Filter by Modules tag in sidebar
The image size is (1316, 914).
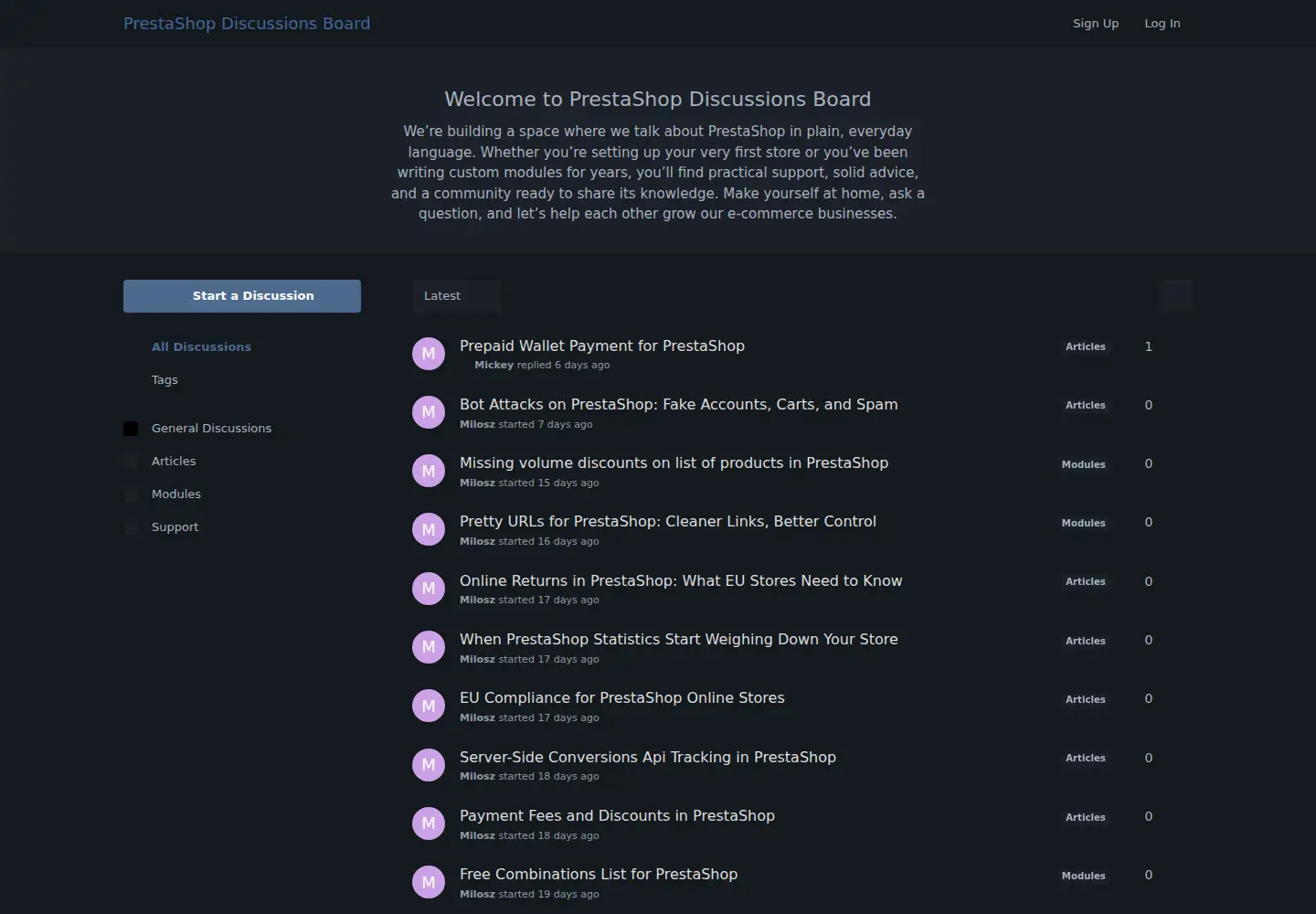tap(176, 494)
